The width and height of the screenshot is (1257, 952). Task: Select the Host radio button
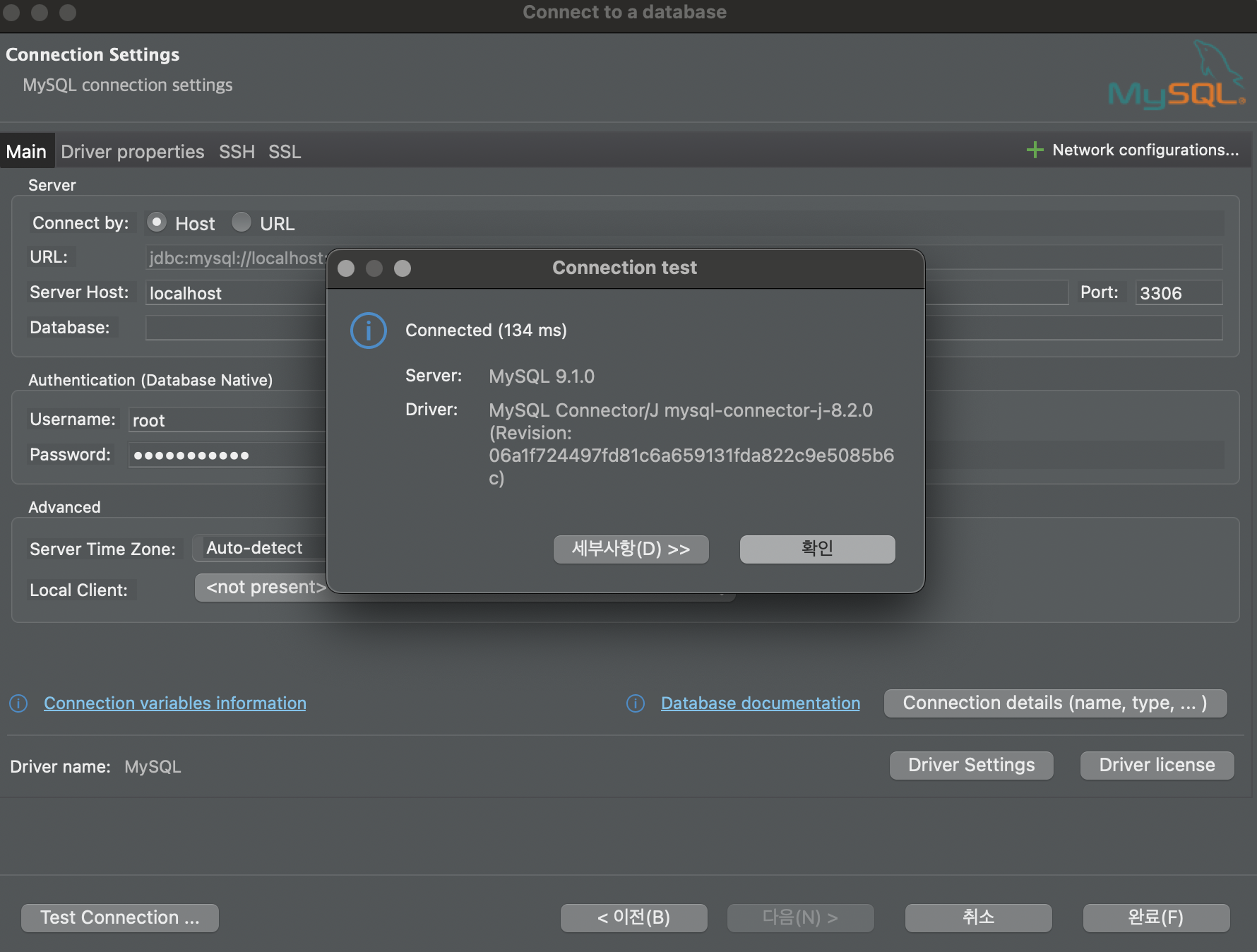157,222
